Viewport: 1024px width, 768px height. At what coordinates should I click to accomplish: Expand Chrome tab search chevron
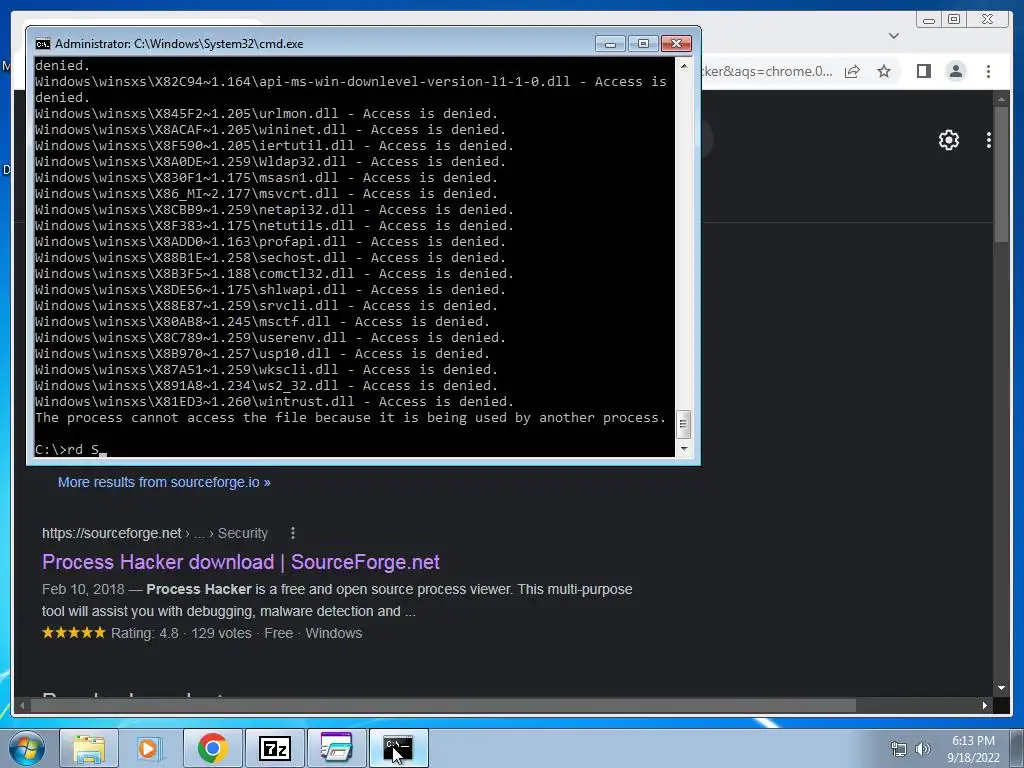click(x=894, y=36)
